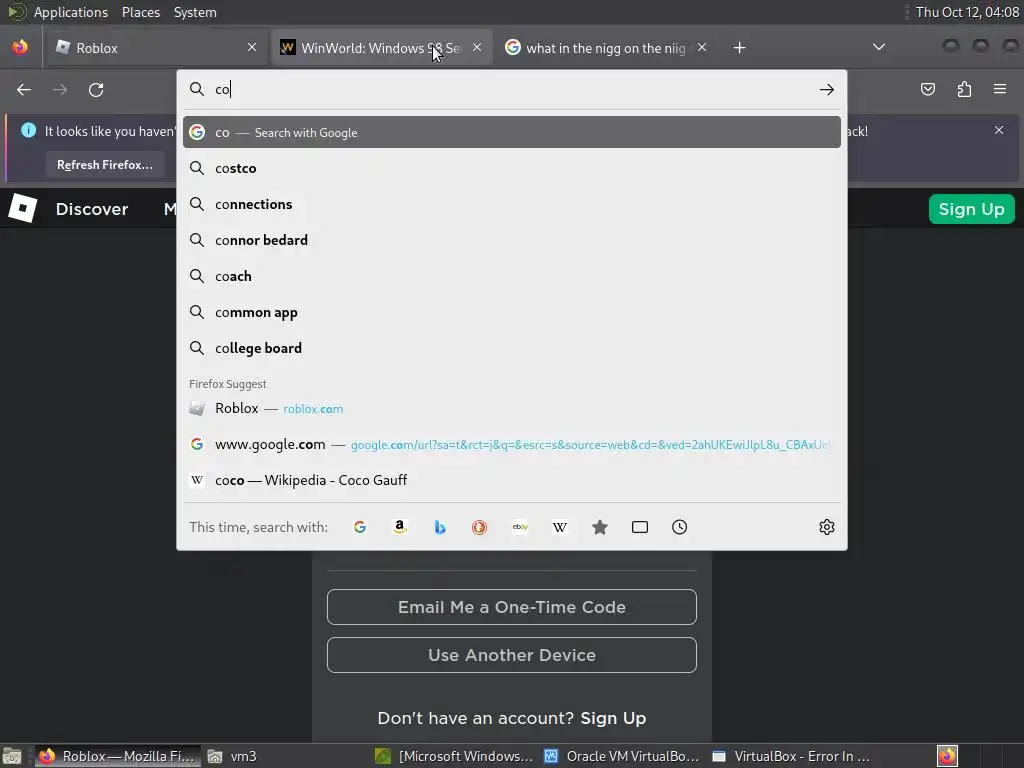
Task: Click Email Me a One-Time Code
Action: [512, 607]
